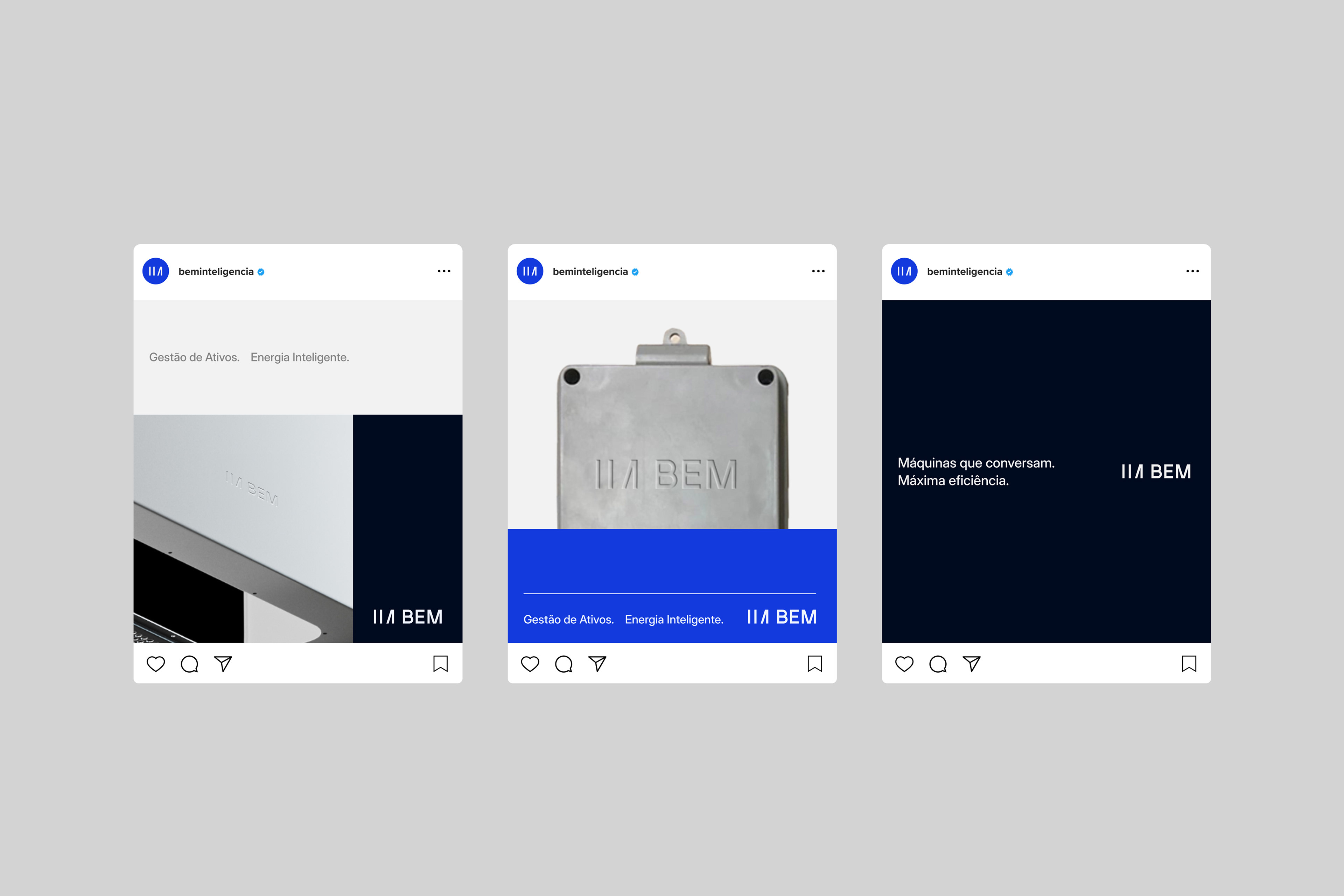Open comments on the first post
Screen dimensions: 1344x896
(189, 664)
